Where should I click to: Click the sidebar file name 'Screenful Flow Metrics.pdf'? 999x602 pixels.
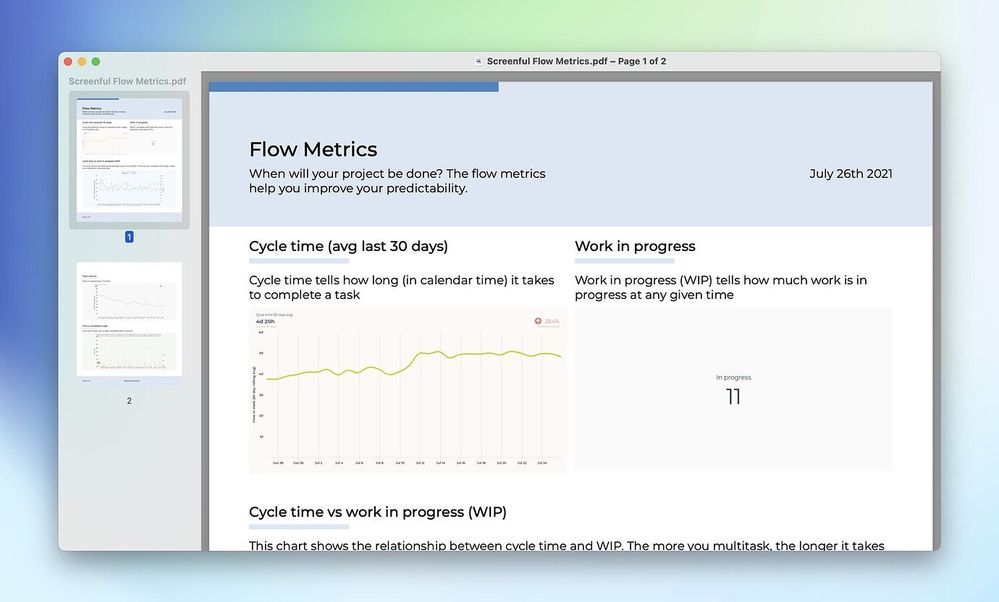tap(127, 81)
